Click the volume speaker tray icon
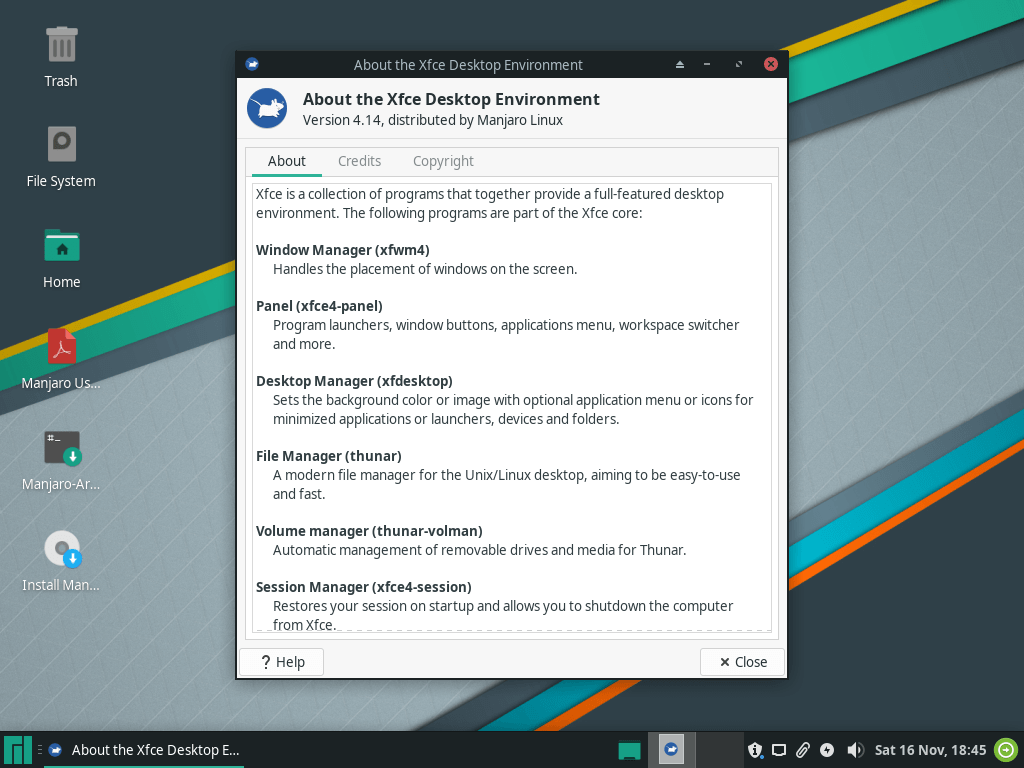Image resolution: width=1024 pixels, height=768 pixels. [855, 750]
